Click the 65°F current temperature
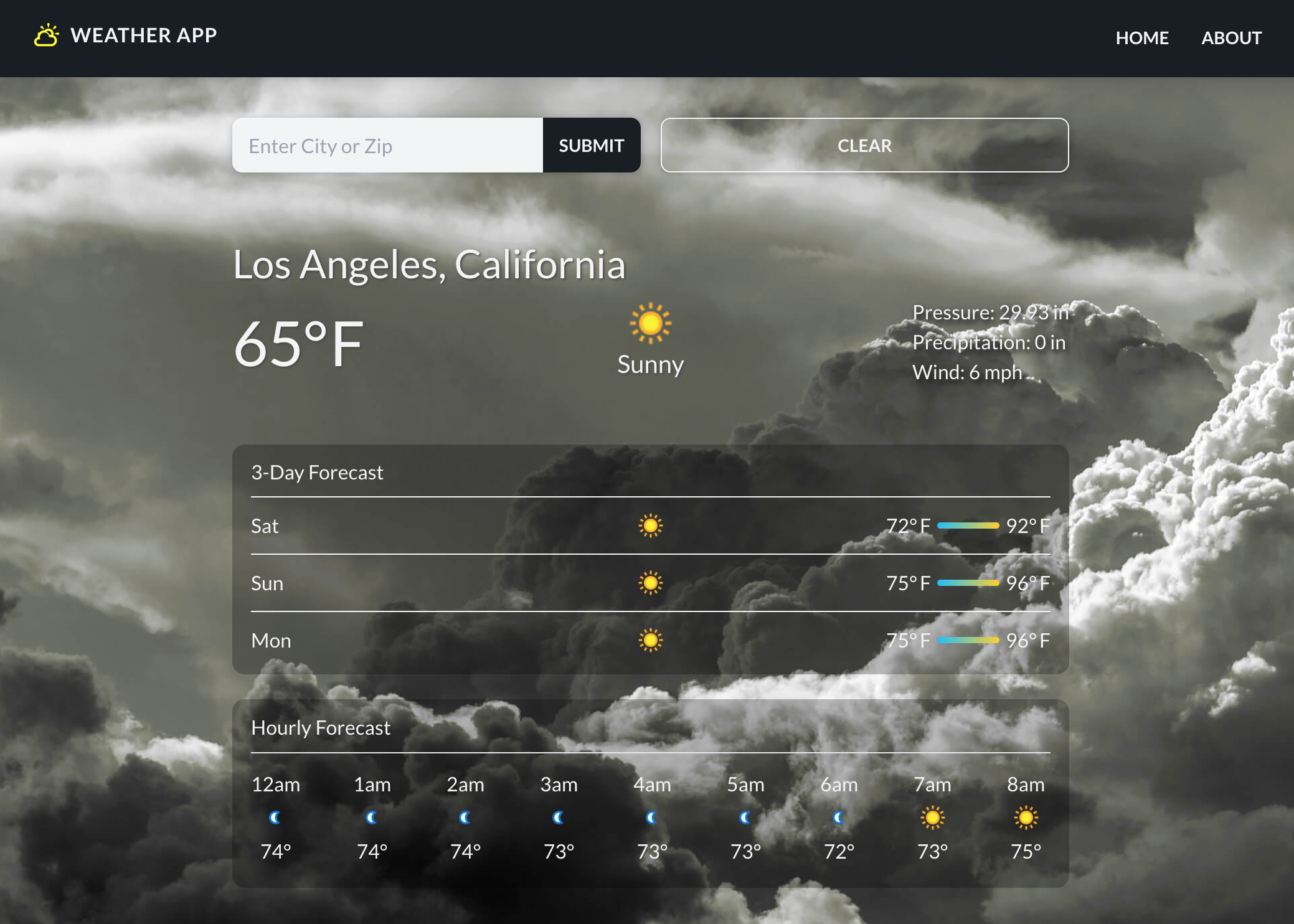The height and width of the screenshot is (924, 1294). point(298,344)
